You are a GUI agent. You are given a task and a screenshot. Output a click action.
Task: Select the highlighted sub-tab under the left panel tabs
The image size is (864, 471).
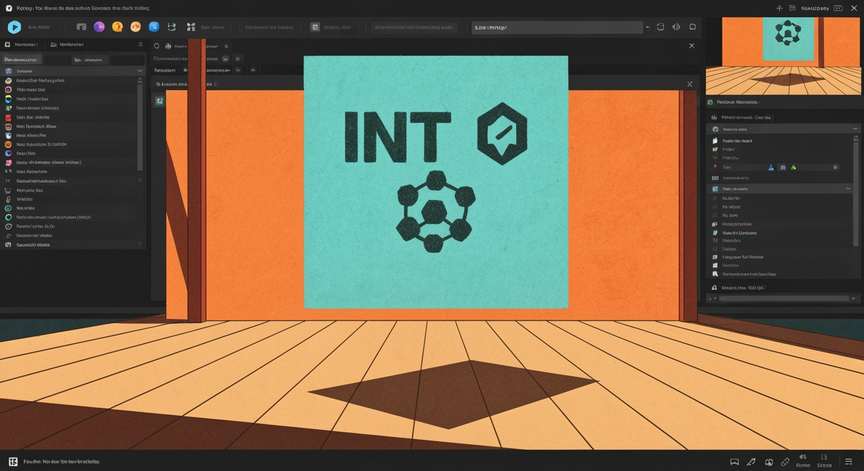pyautogui.click(x=21, y=59)
